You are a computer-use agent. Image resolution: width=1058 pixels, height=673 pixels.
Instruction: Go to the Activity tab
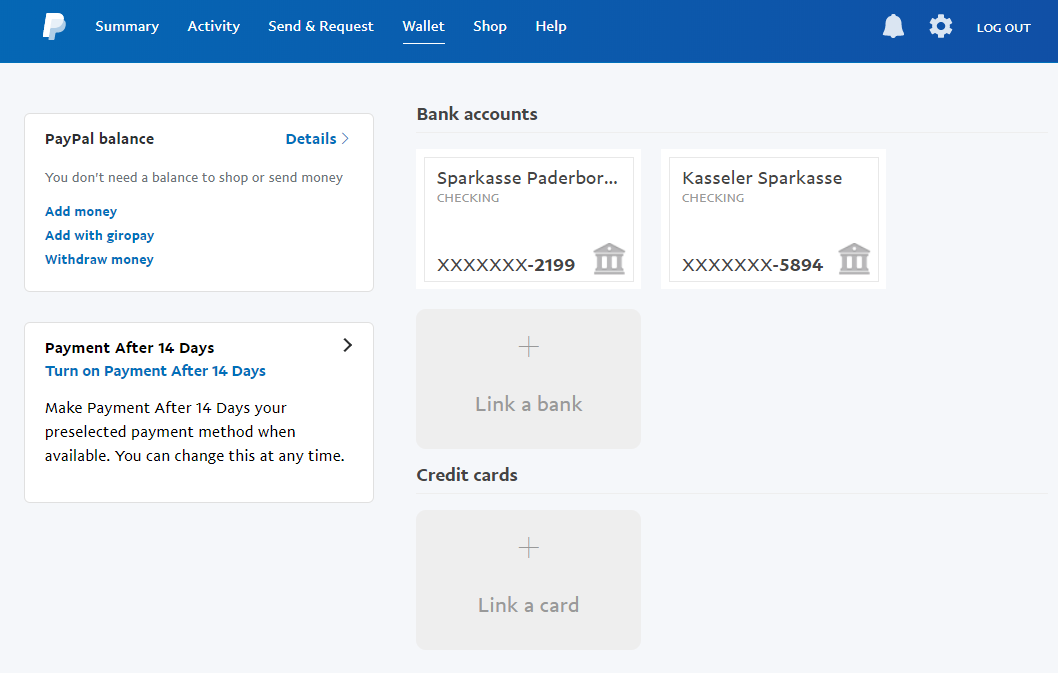click(x=213, y=26)
